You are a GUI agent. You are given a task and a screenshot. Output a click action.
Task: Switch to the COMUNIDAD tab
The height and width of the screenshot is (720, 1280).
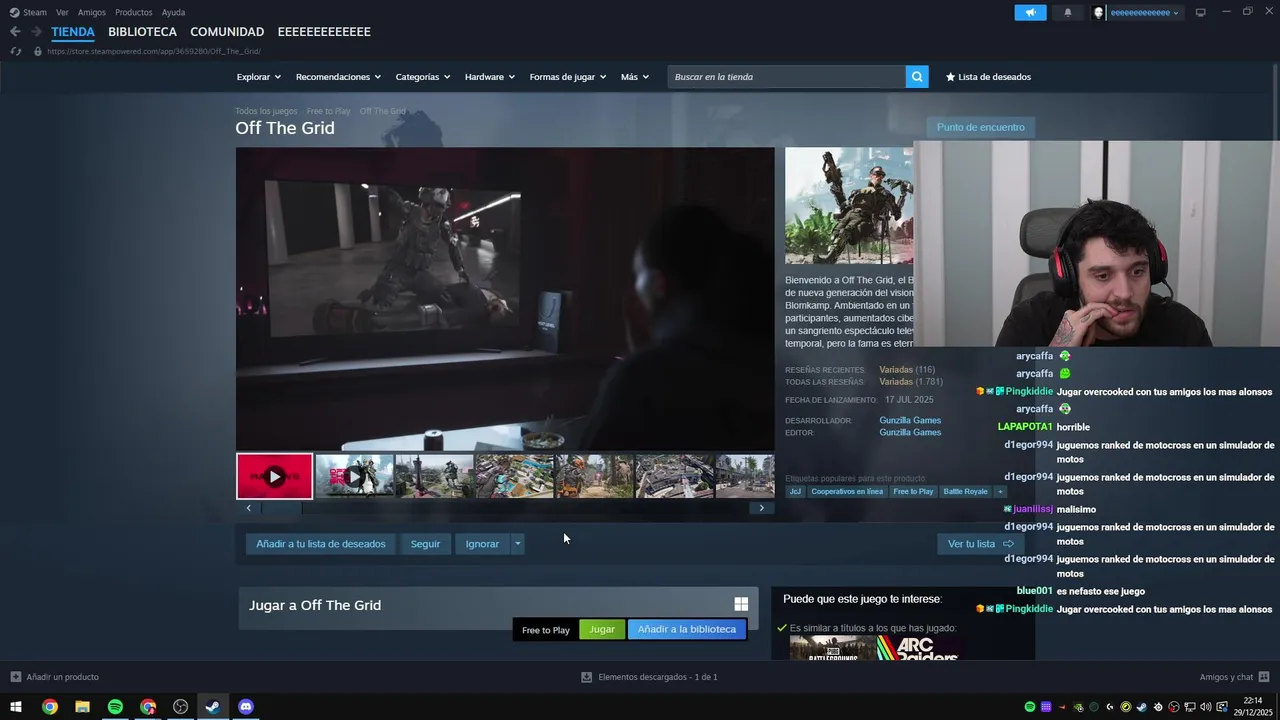[227, 32]
